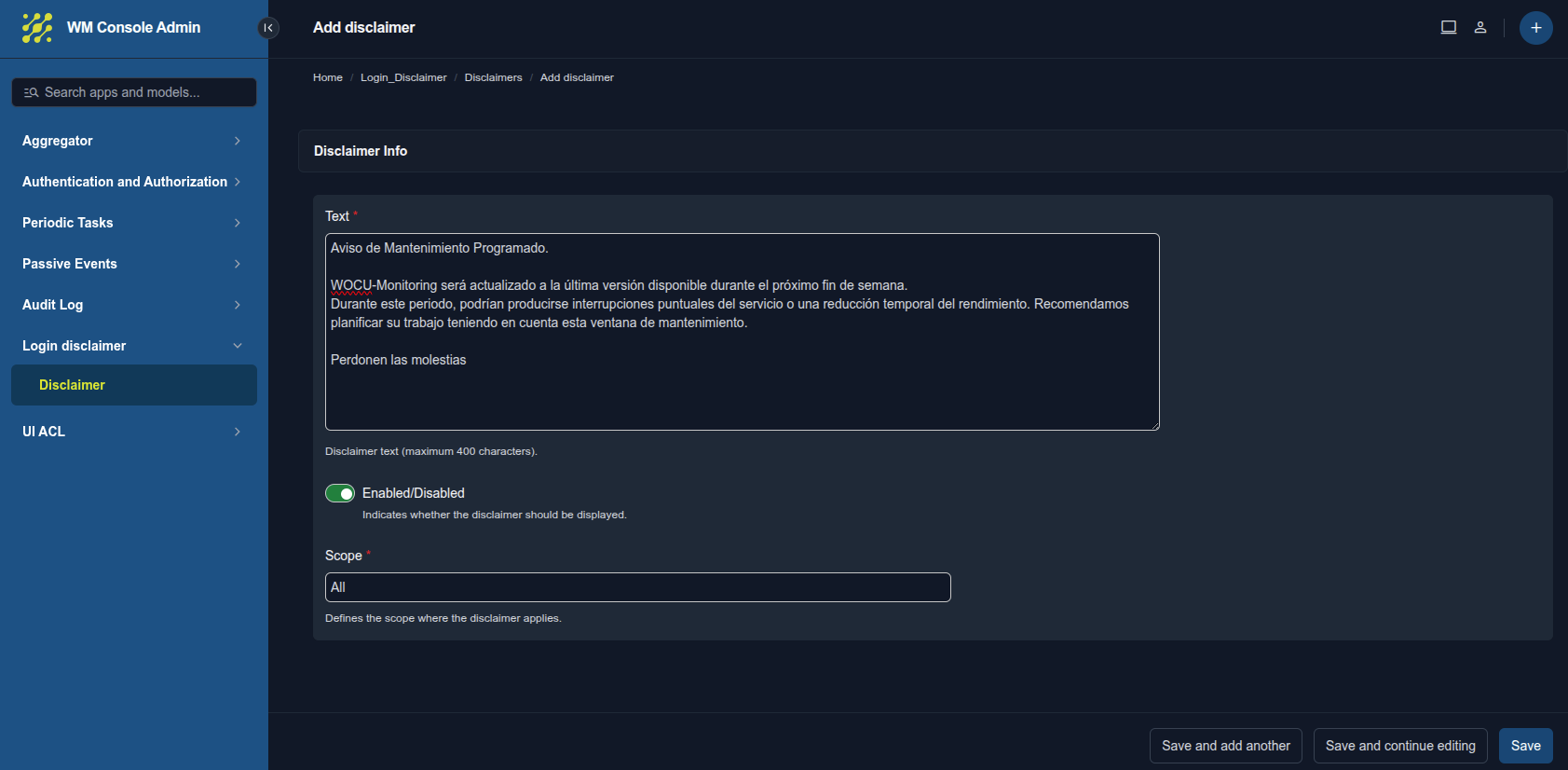Open the user account icon

tap(1481, 27)
